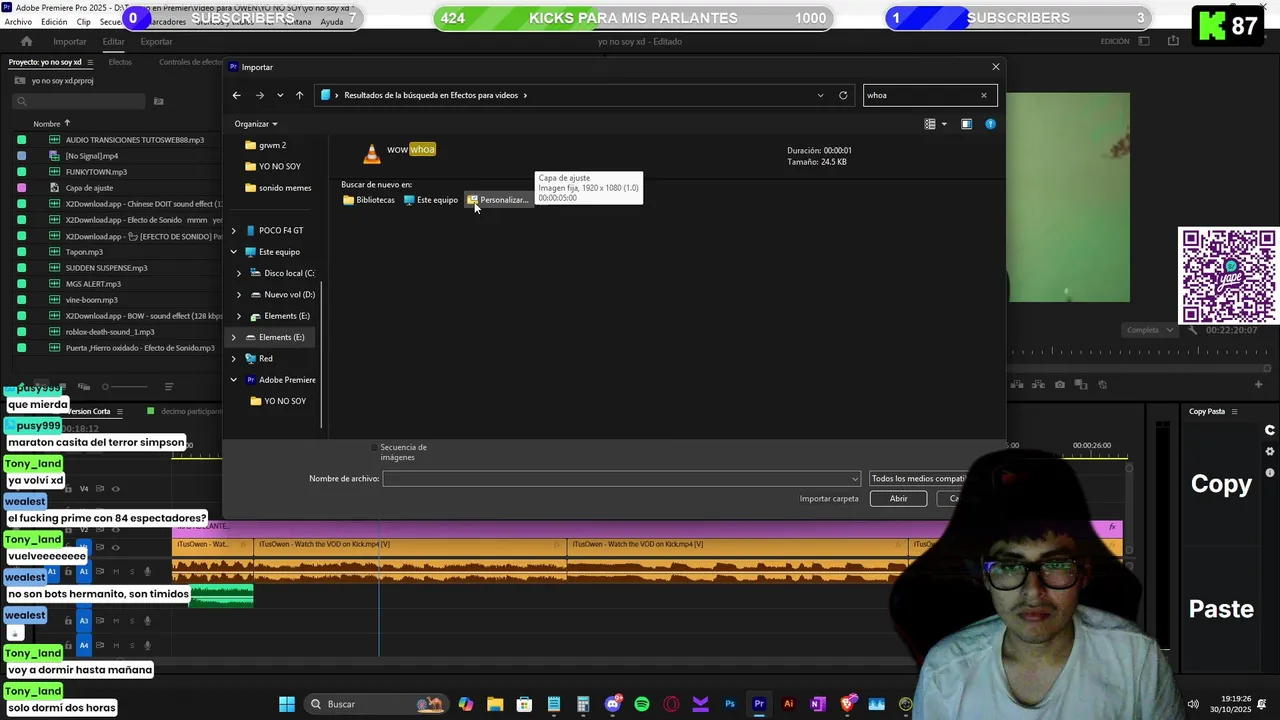Refresh the search results folder view
The height and width of the screenshot is (720, 1280).
(843, 95)
